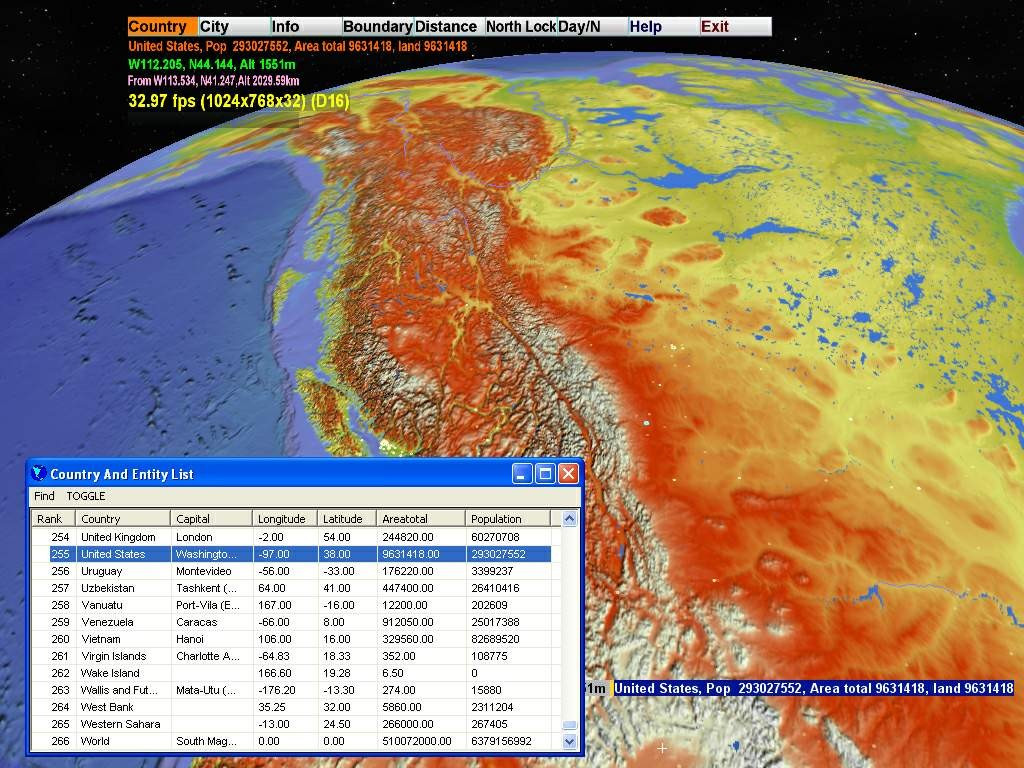Toggle North Lock in the top bar

(x=520, y=27)
